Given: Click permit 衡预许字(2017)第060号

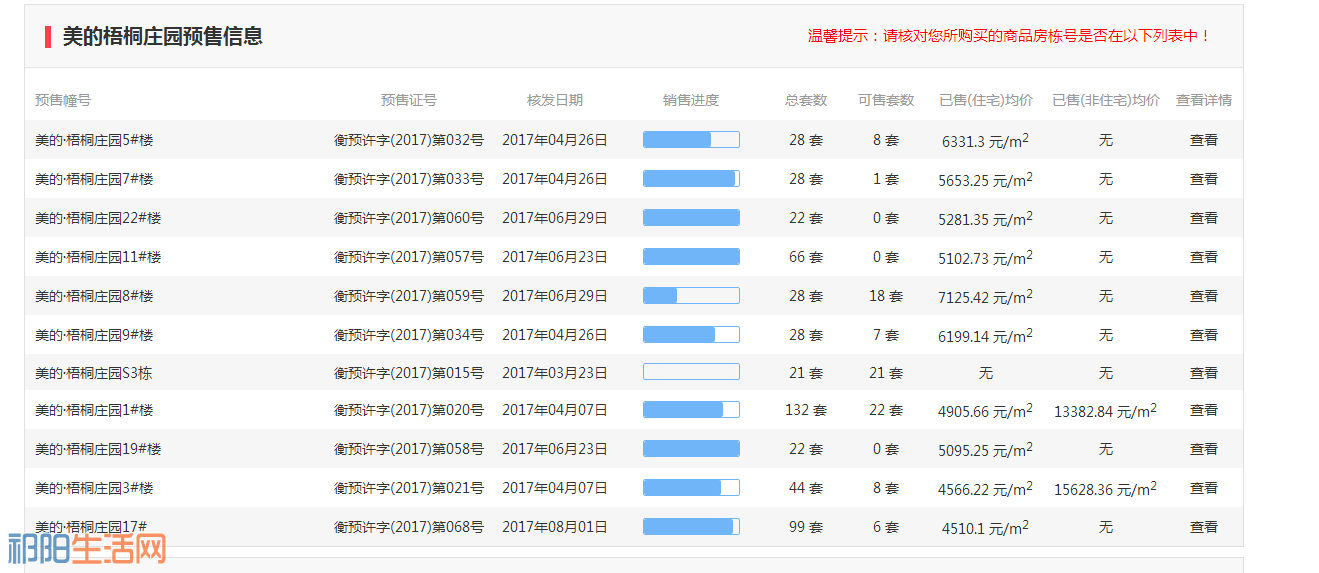Looking at the screenshot, I should pos(409,218).
